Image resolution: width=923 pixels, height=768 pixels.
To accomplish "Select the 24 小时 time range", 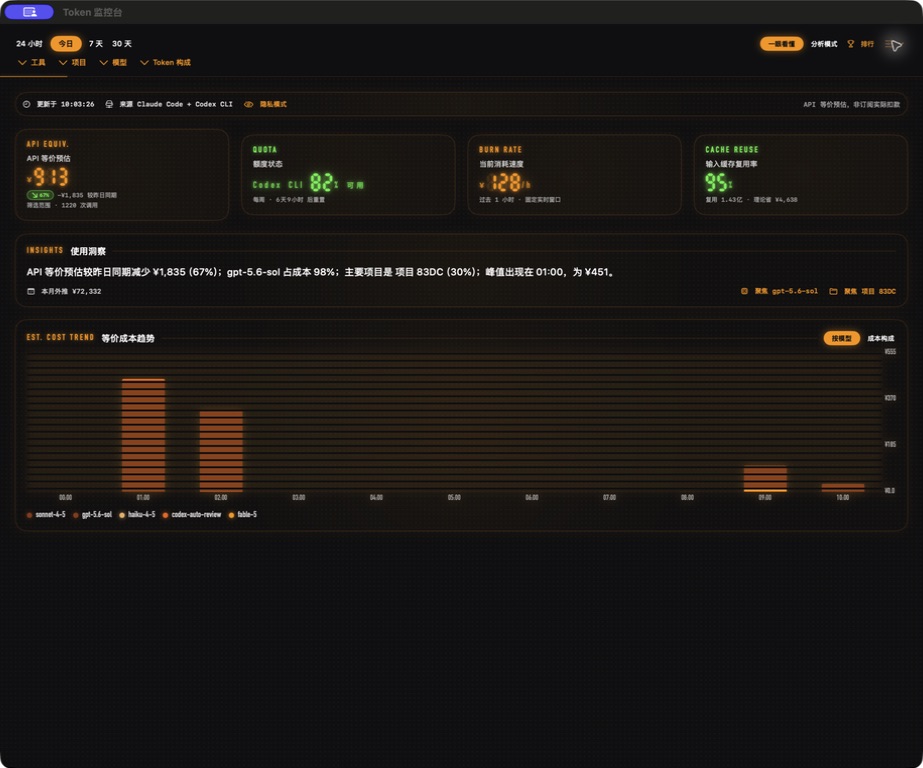I will click(29, 44).
